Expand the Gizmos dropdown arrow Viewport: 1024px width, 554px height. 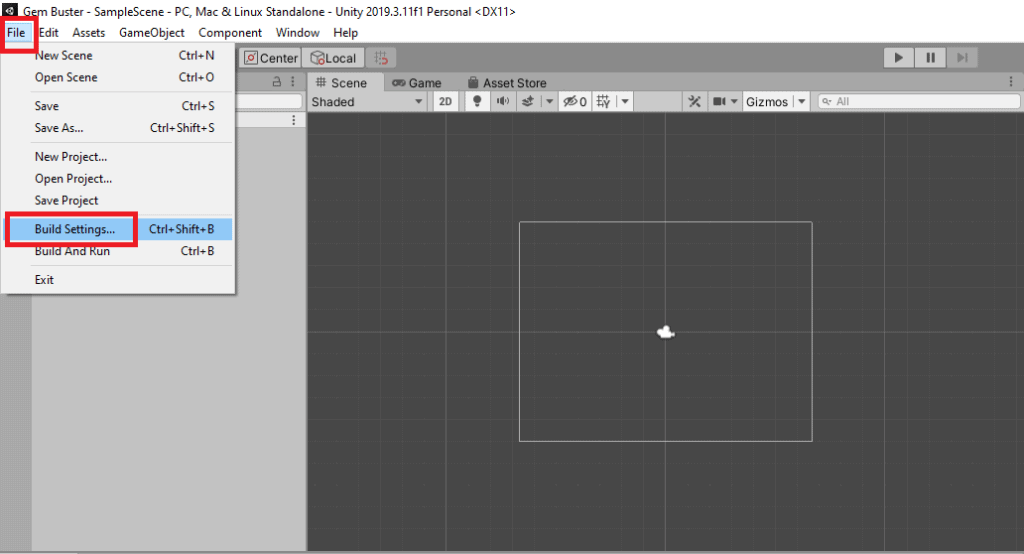(801, 101)
